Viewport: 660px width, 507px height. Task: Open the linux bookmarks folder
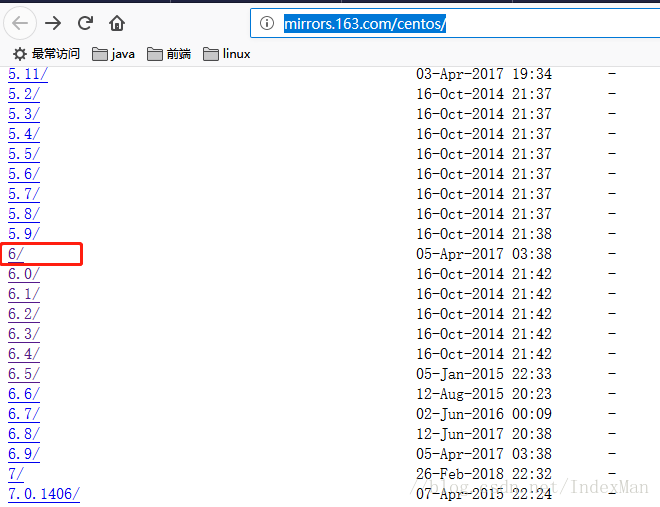pyautogui.click(x=227, y=54)
